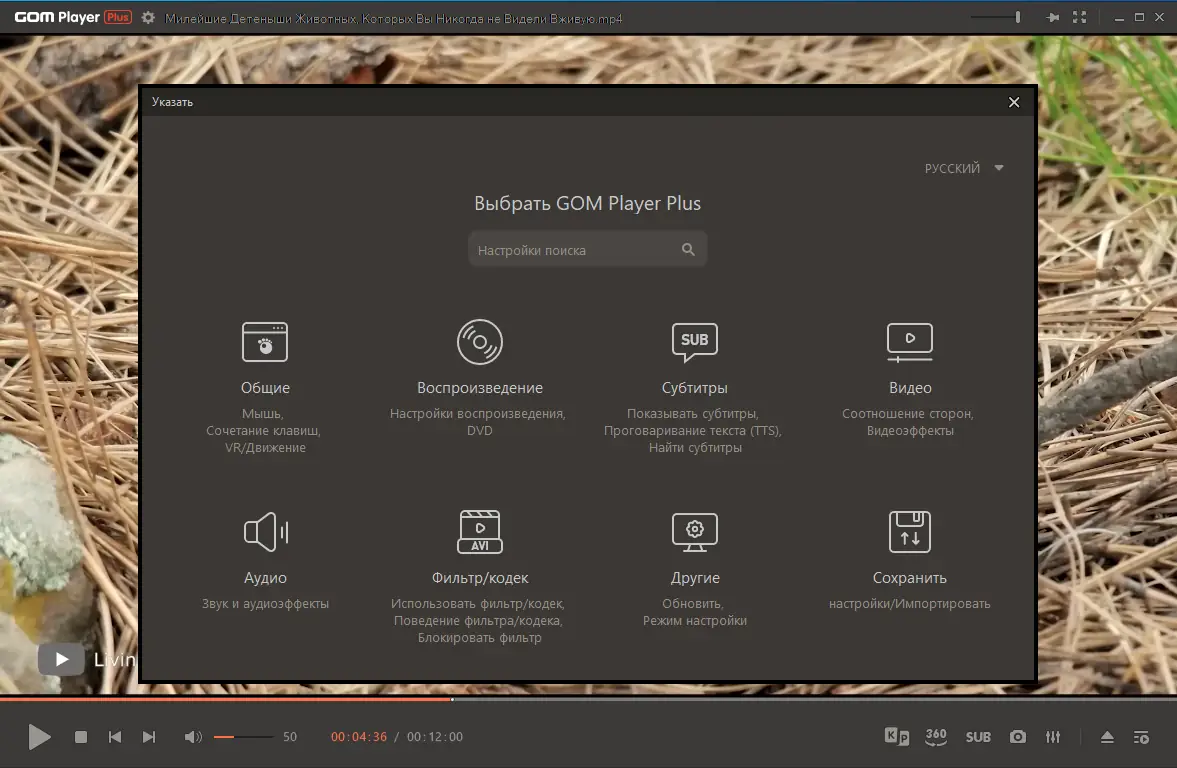The image size is (1177, 768).
Task: Stop playback with the stop button
Action: pos(81,737)
